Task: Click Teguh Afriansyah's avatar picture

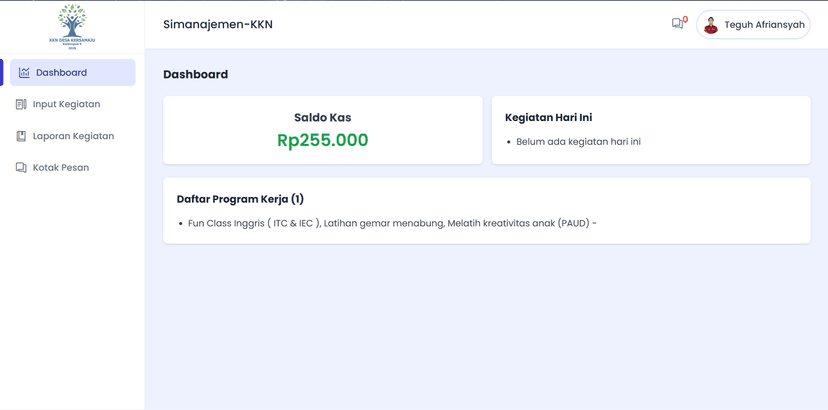Action: coord(711,25)
